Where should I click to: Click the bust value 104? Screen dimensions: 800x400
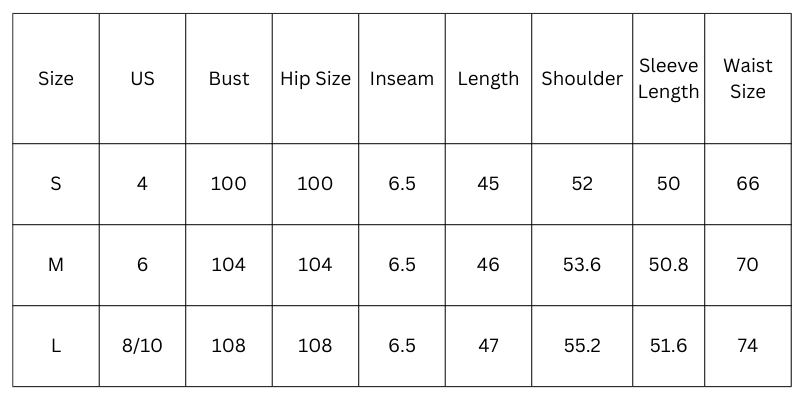click(229, 265)
